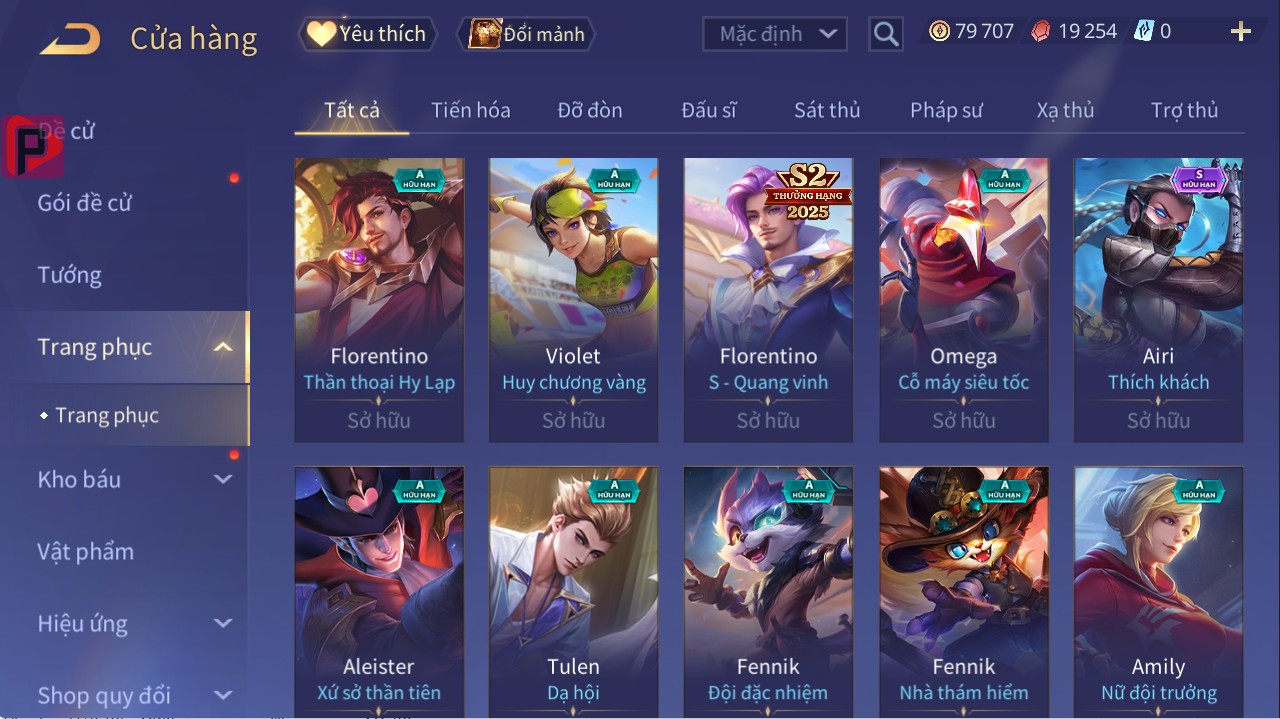1280x719 pixels.
Task: Tap the red ruby currency icon
Action: click(1041, 31)
